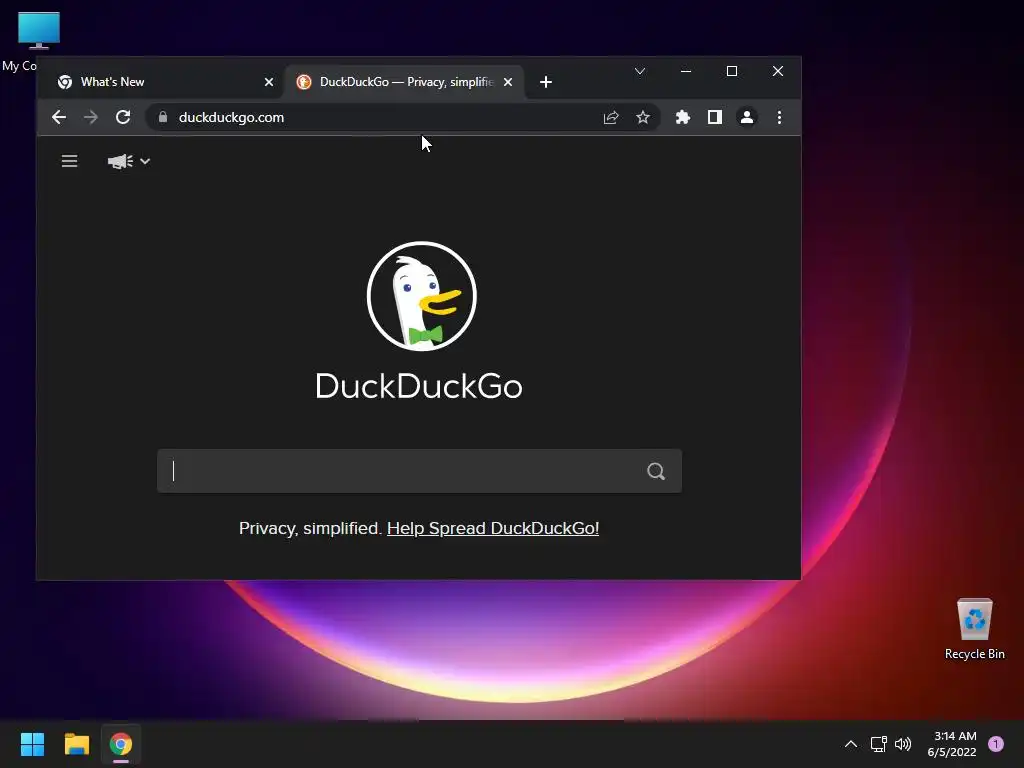Open volume control tray icon
Image resolution: width=1024 pixels, height=768 pixels.
903,744
